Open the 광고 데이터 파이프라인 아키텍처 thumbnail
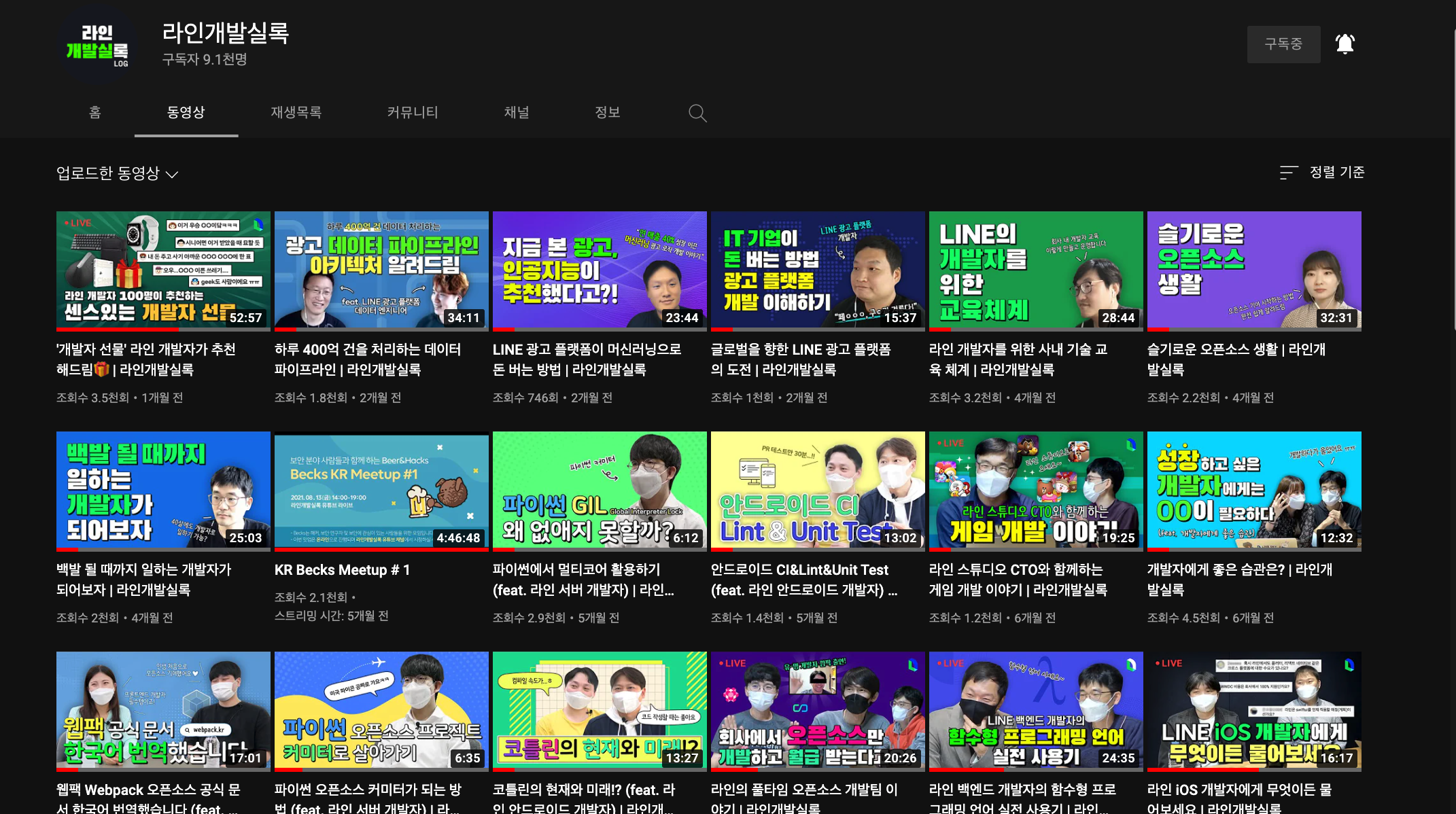The image size is (1456, 814). (381, 270)
